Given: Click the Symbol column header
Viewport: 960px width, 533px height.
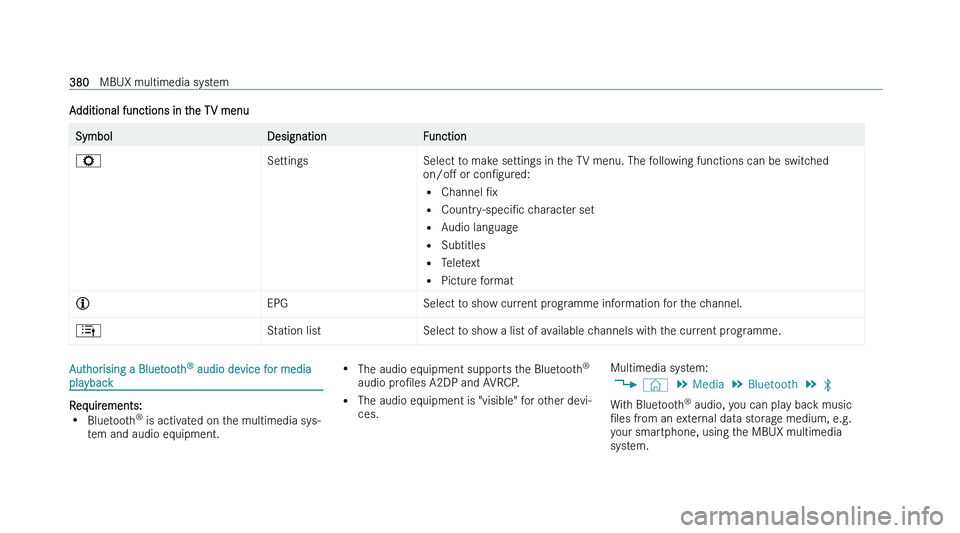Looking at the screenshot, I should click(x=94, y=136).
